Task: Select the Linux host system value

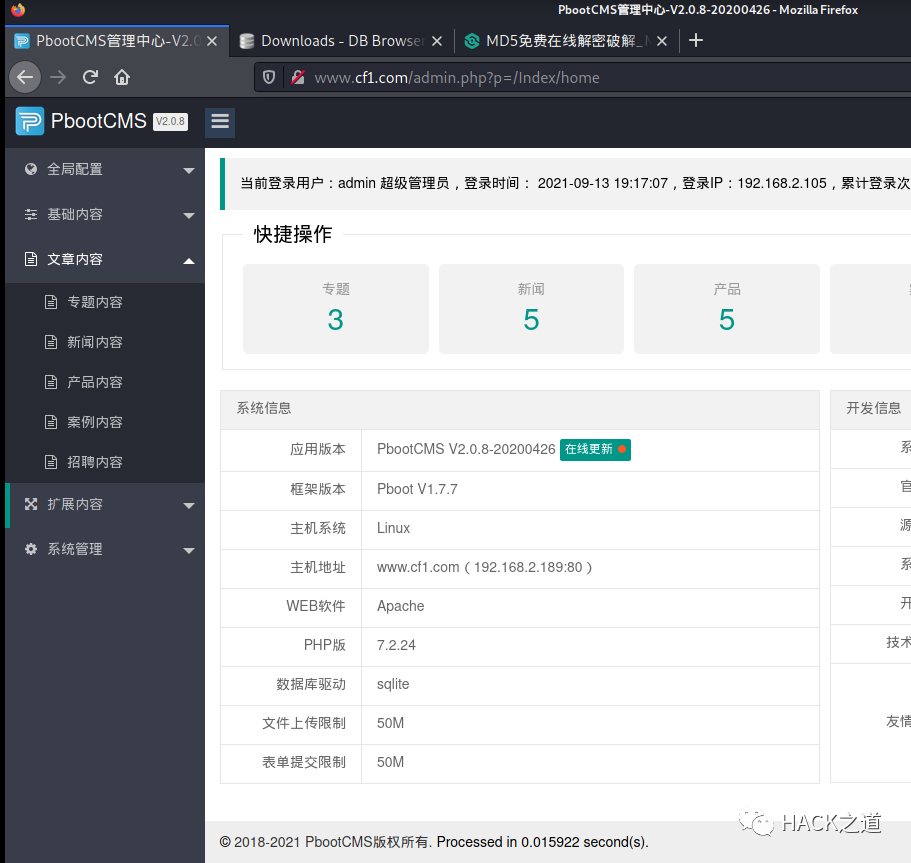Action: tap(393, 528)
